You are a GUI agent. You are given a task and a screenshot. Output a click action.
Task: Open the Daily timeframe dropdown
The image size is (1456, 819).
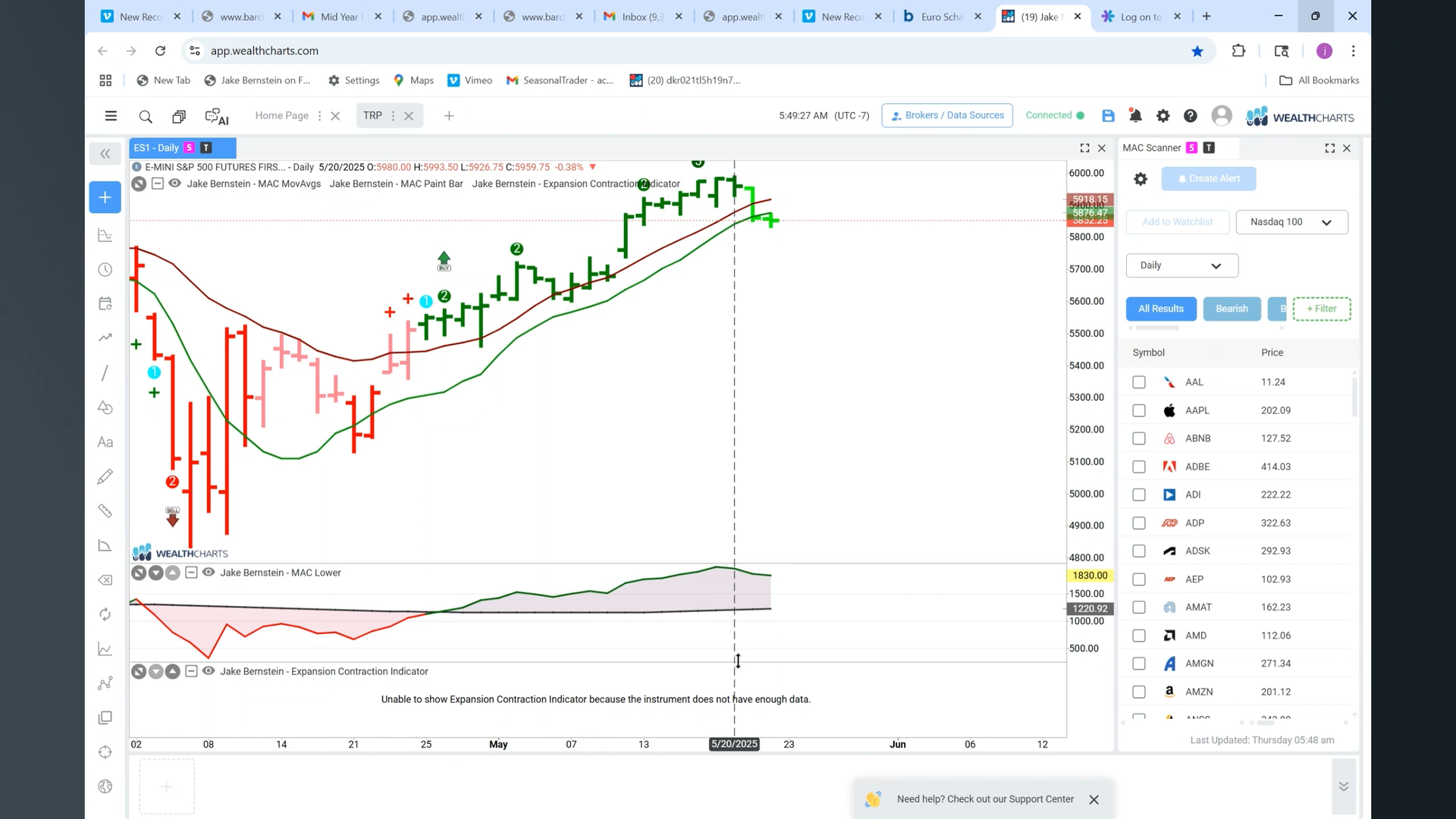coord(1181,265)
